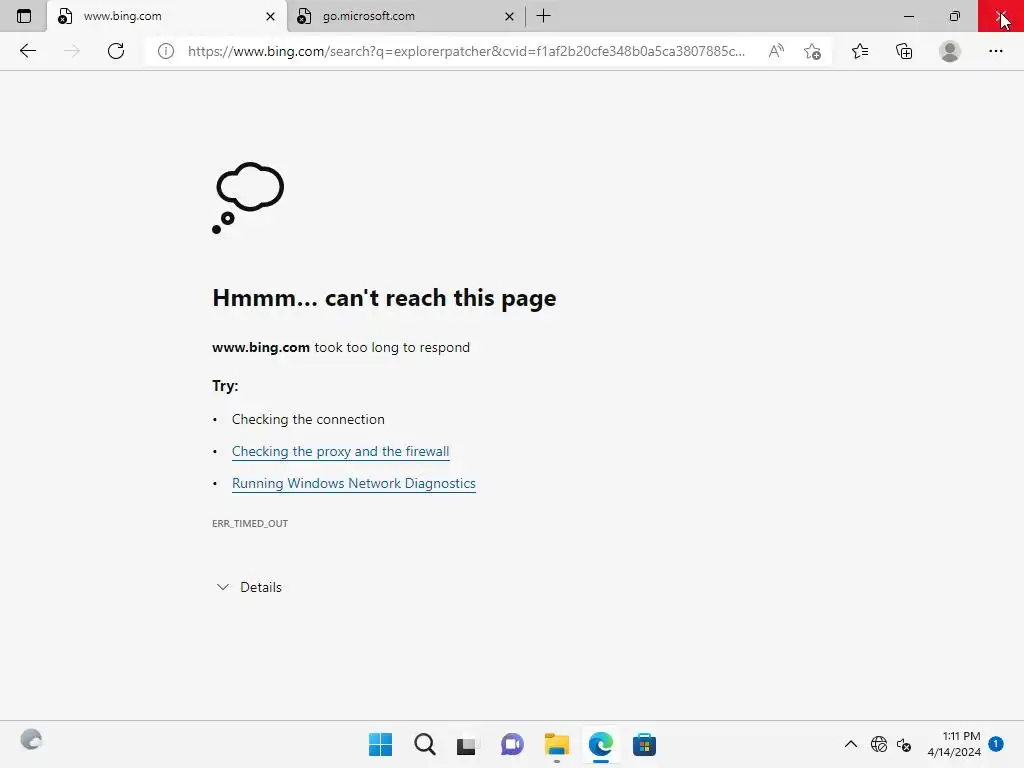The image size is (1024, 768).
Task: Open clock and calendar showing 1:11 PM
Action: click(x=954, y=744)
